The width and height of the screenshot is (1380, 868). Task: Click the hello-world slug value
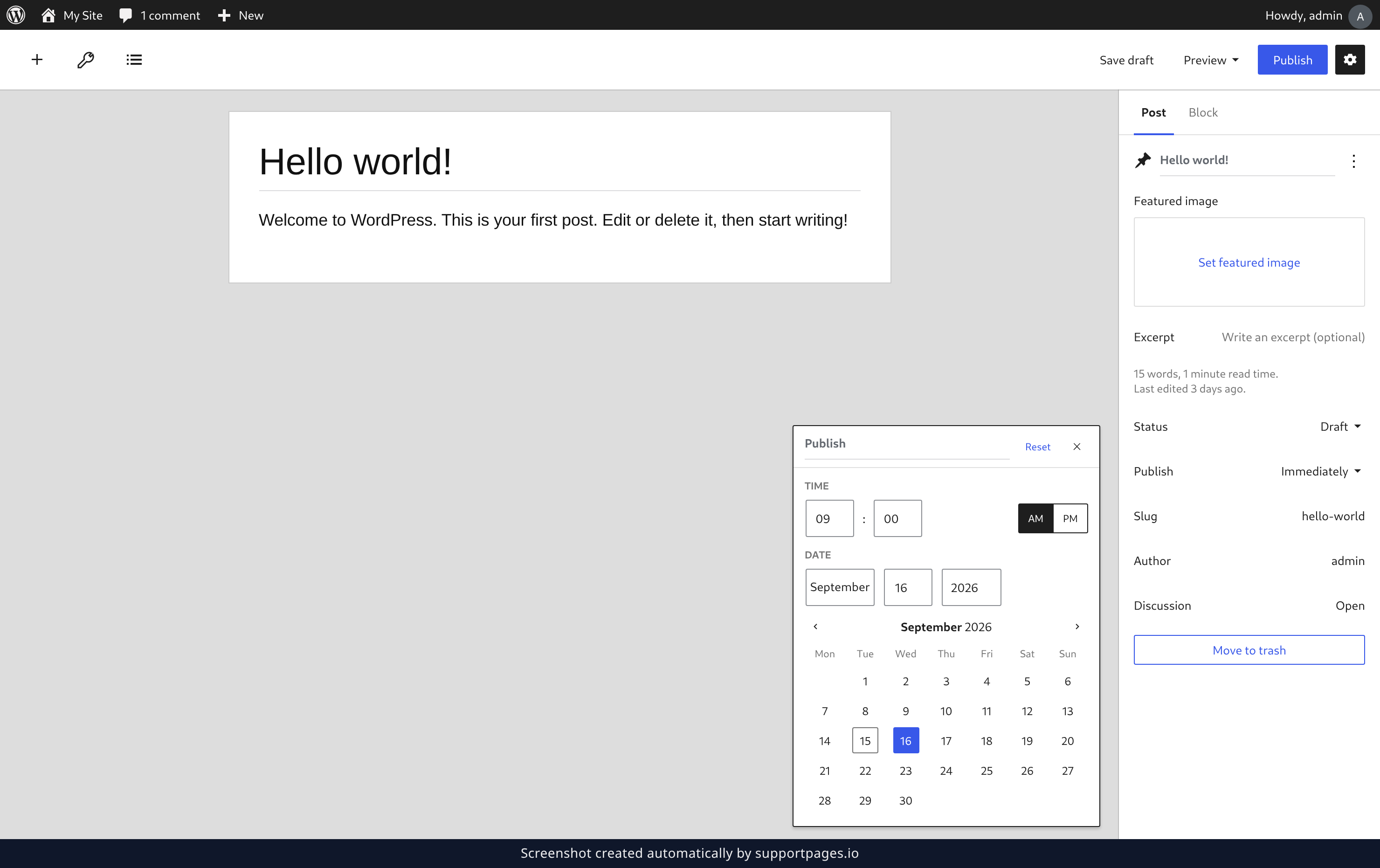tap(1332, 516)
